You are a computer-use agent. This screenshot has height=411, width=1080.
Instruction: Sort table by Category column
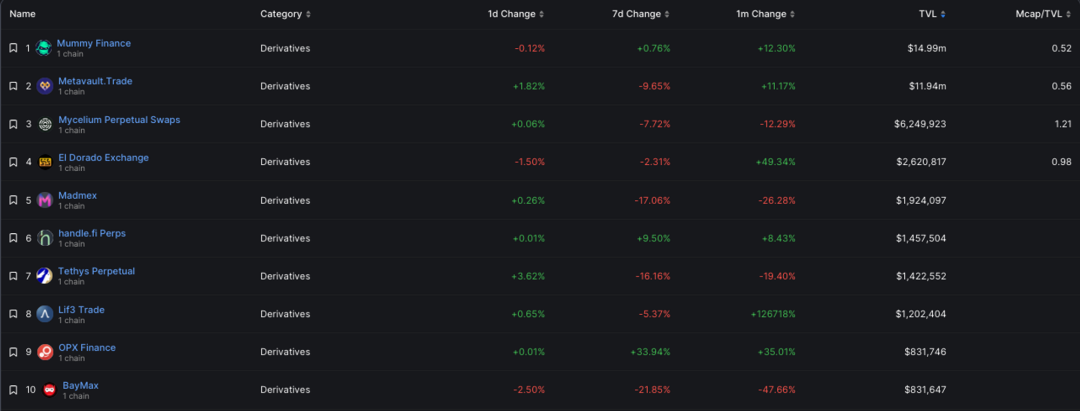285,14
